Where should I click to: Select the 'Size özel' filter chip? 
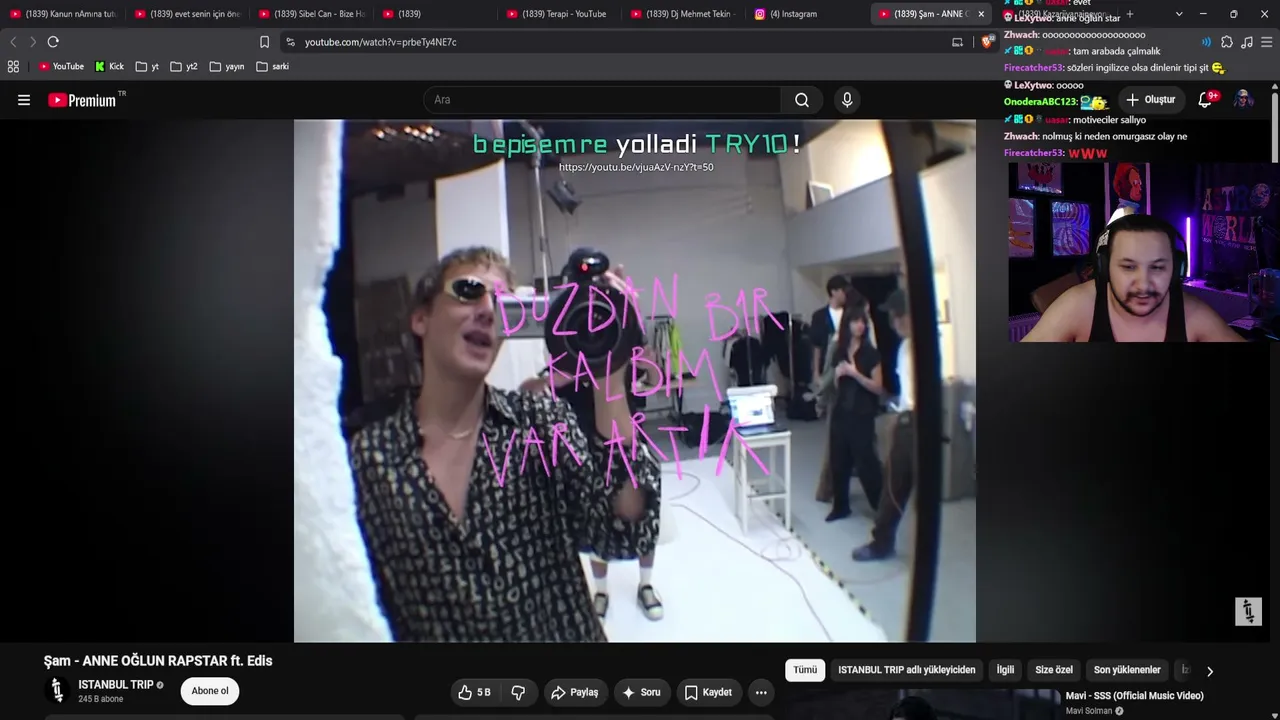1054,670
